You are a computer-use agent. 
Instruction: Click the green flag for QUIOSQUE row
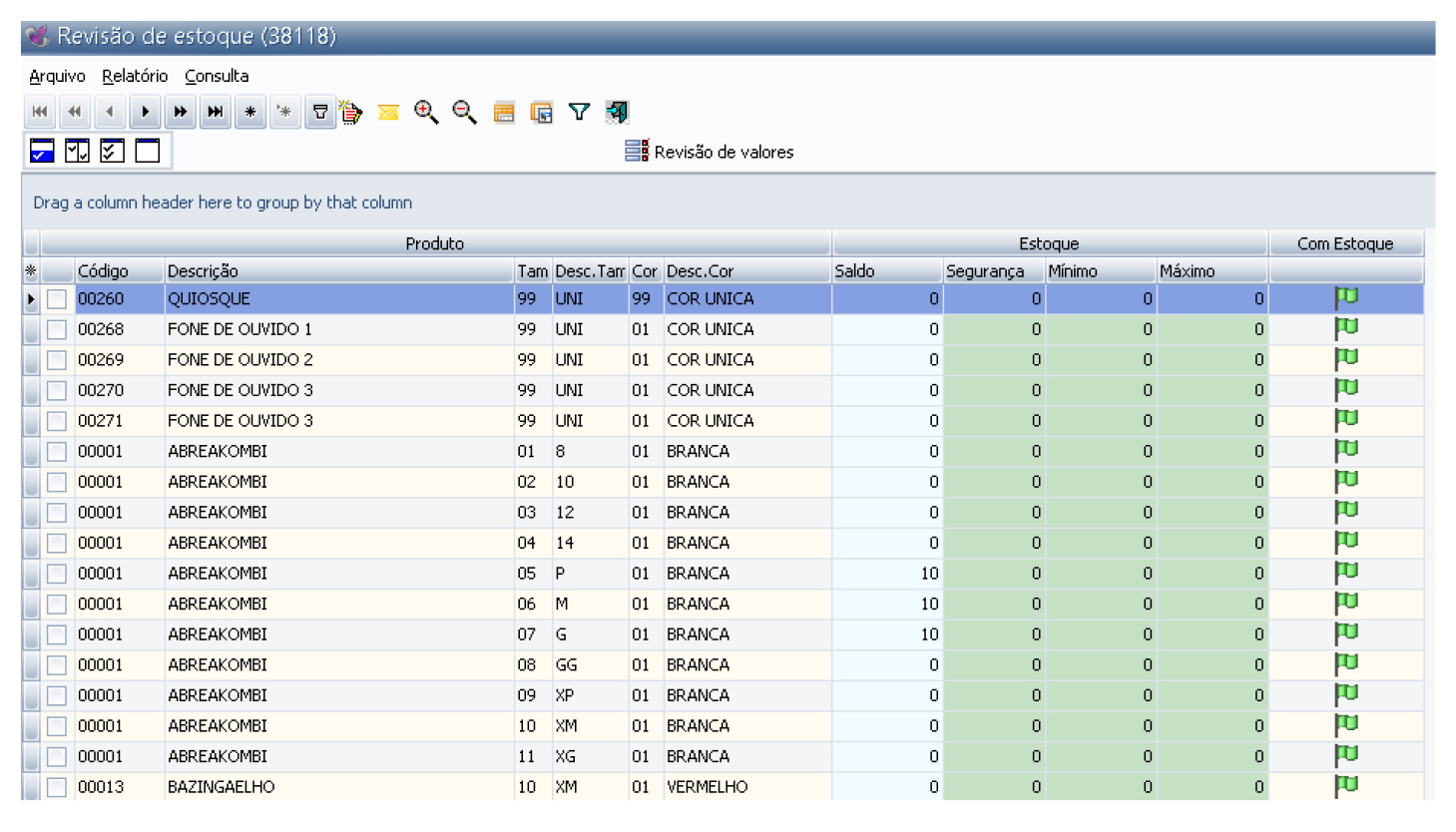coord(1346,297)
